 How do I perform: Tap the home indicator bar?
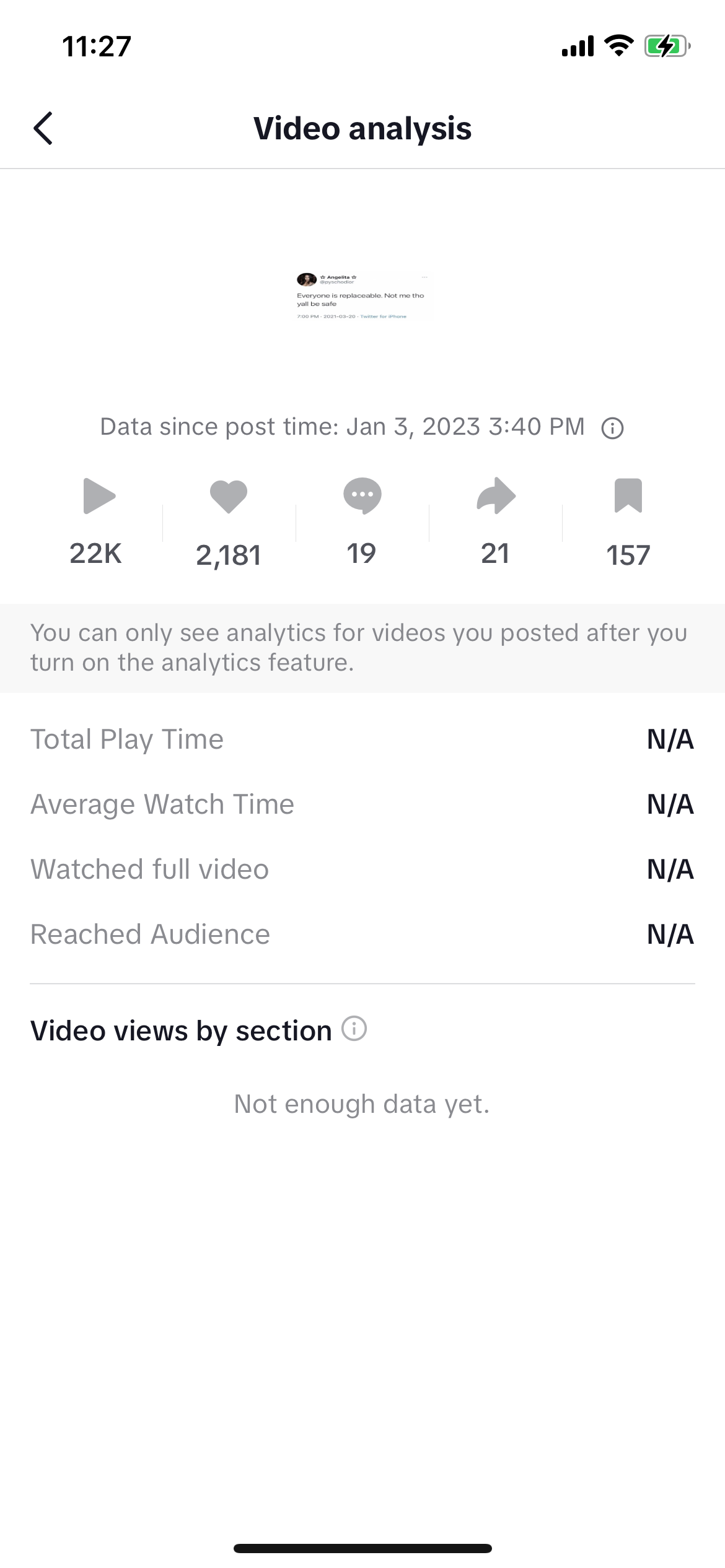pyautogui.click(x=362, y=1548)
